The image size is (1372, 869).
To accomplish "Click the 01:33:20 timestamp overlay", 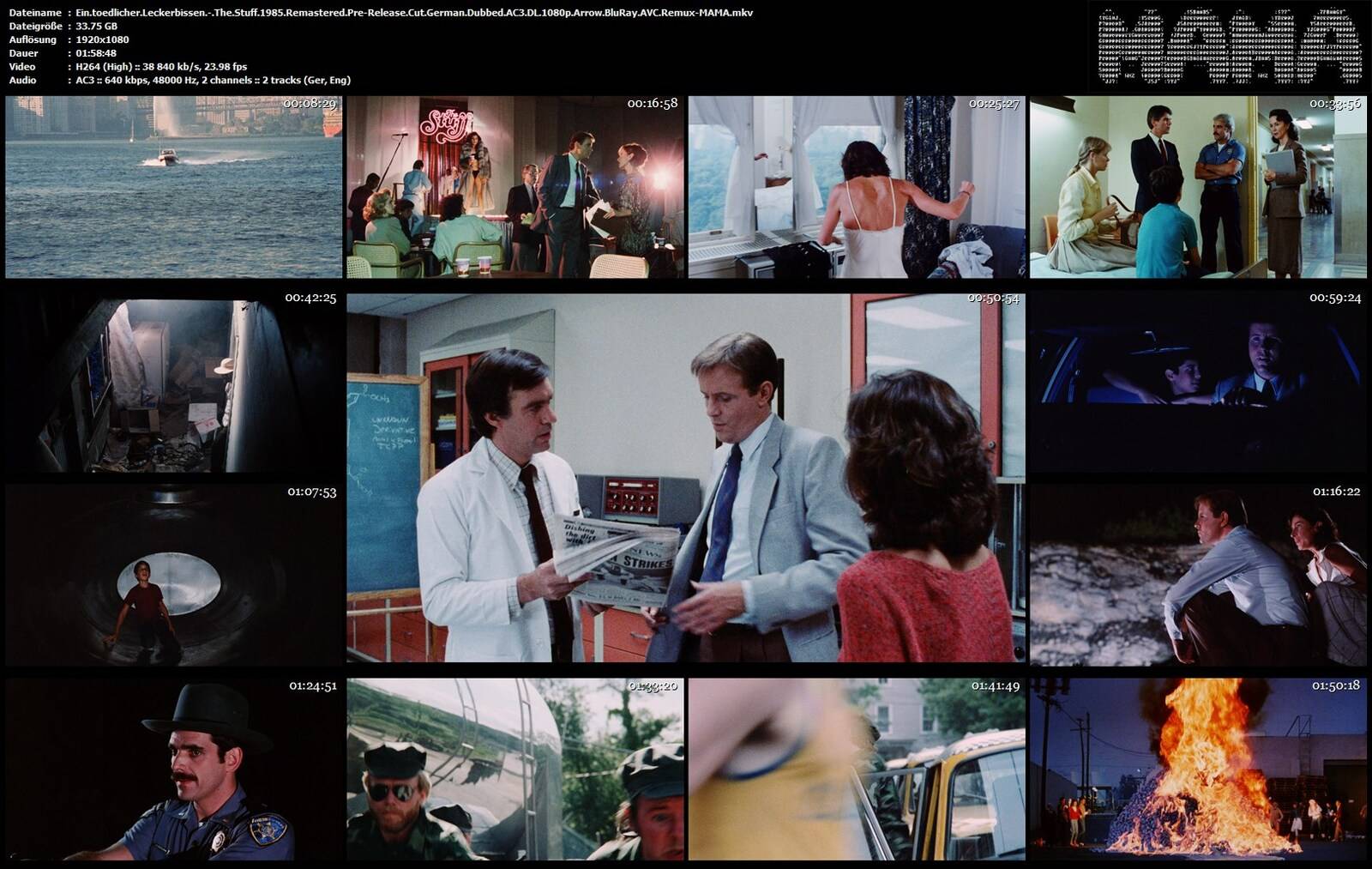I will pos(653,686).
